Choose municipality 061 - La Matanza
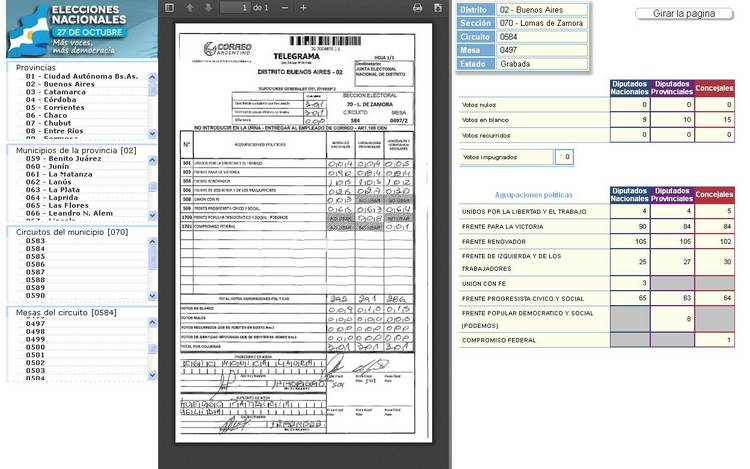The image size is (750, 469). [61, 174]
